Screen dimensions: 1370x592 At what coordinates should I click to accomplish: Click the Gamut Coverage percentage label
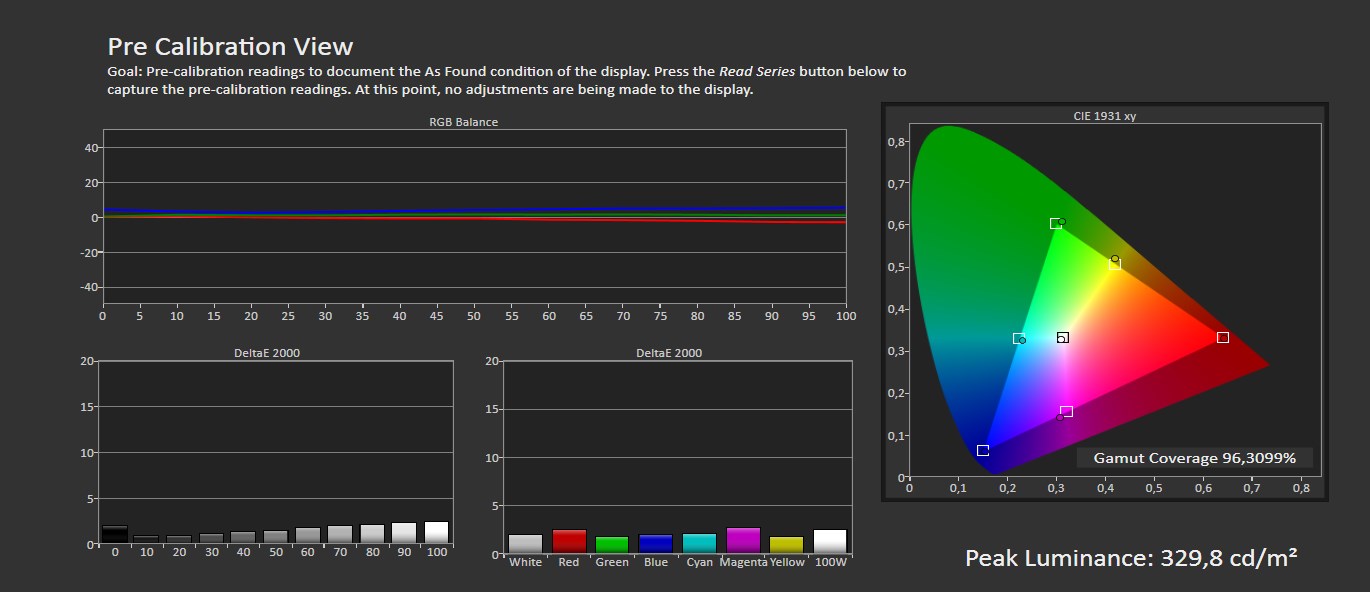pos(1194,458)
